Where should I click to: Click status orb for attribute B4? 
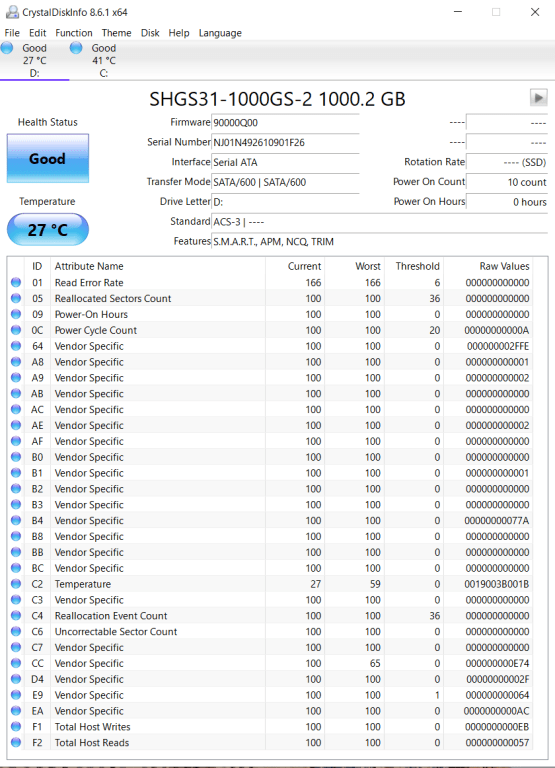[x=16, y=520]
